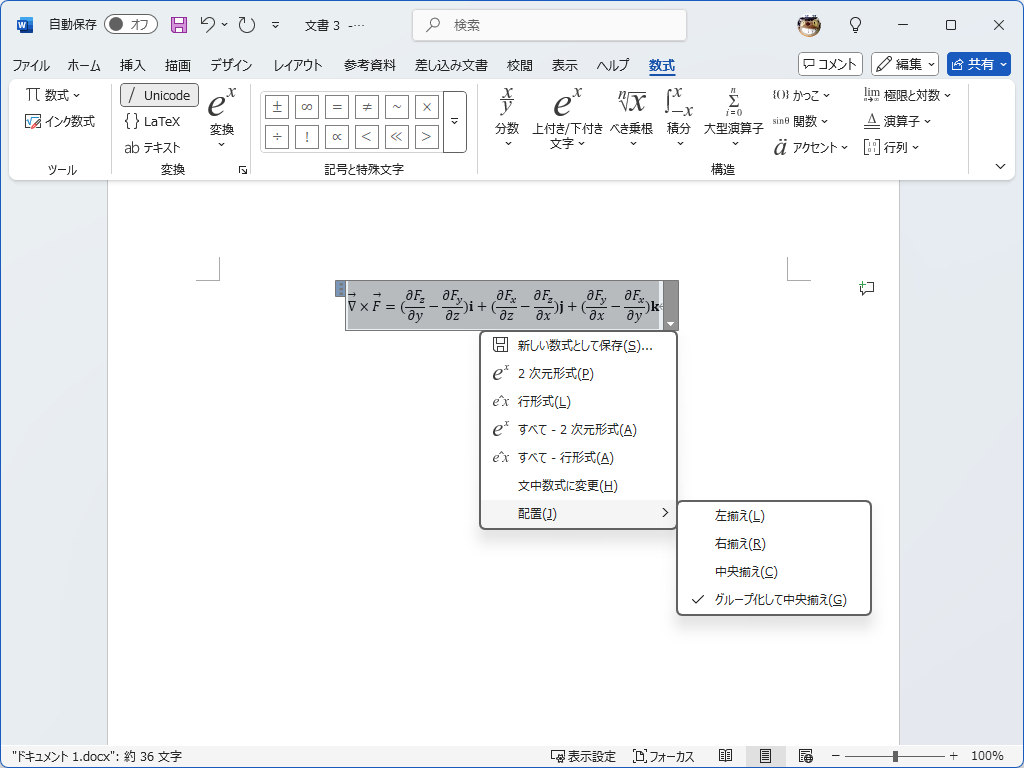Switch to the 校閲 ribbon tab

click(x=519, y=64)
